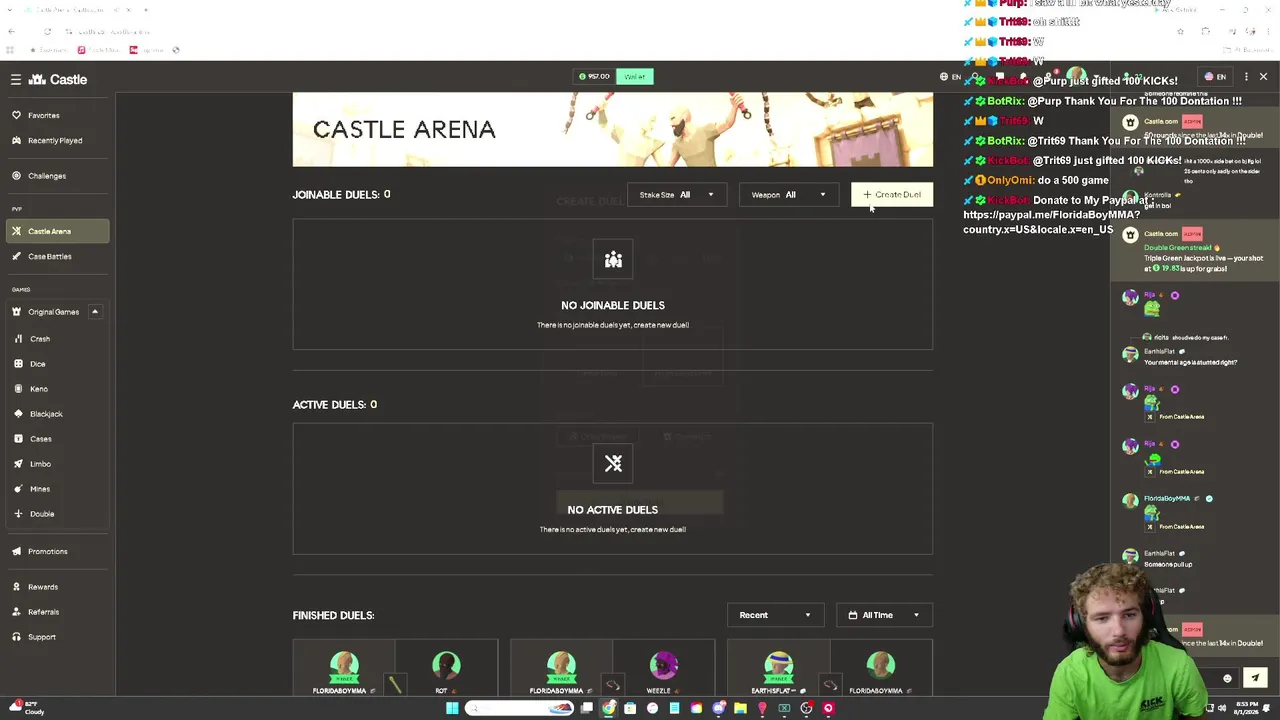This screenshot has height=720, width=1280.
Task: Close the chat panel
Action: pyautogui.click(x=1263, y=77)
